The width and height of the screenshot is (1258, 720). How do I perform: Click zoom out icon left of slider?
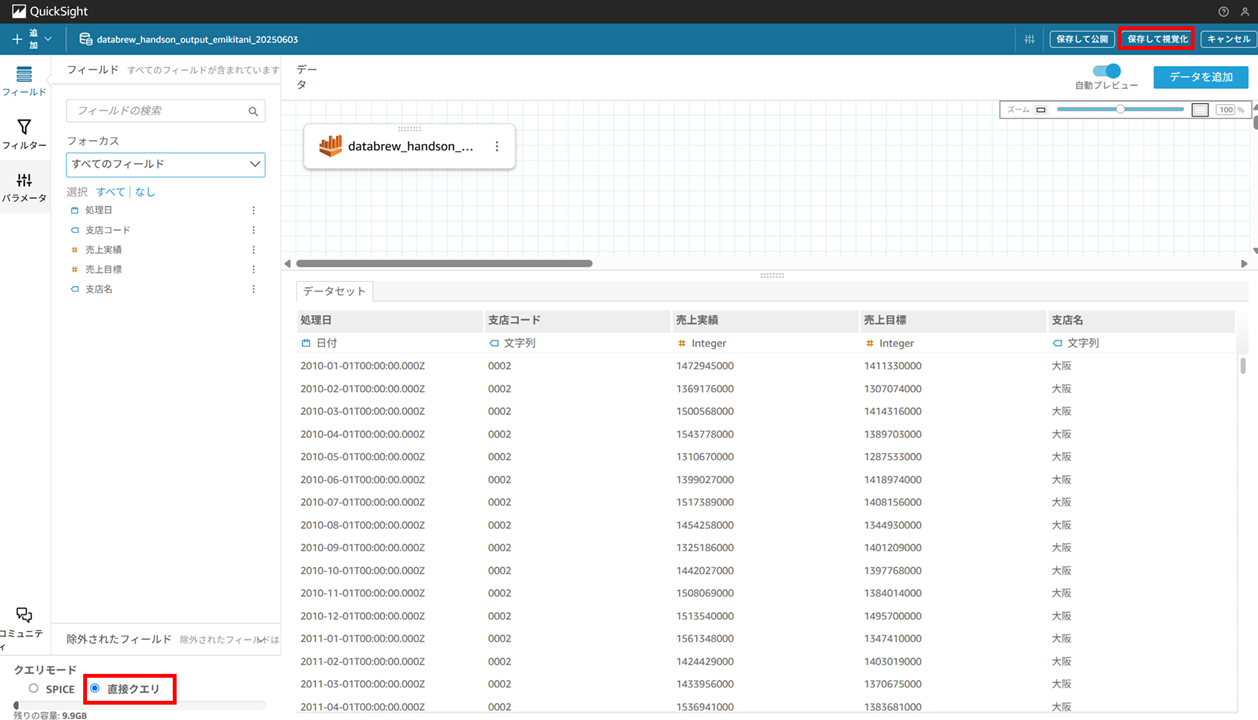click(x=1041, y=110)
